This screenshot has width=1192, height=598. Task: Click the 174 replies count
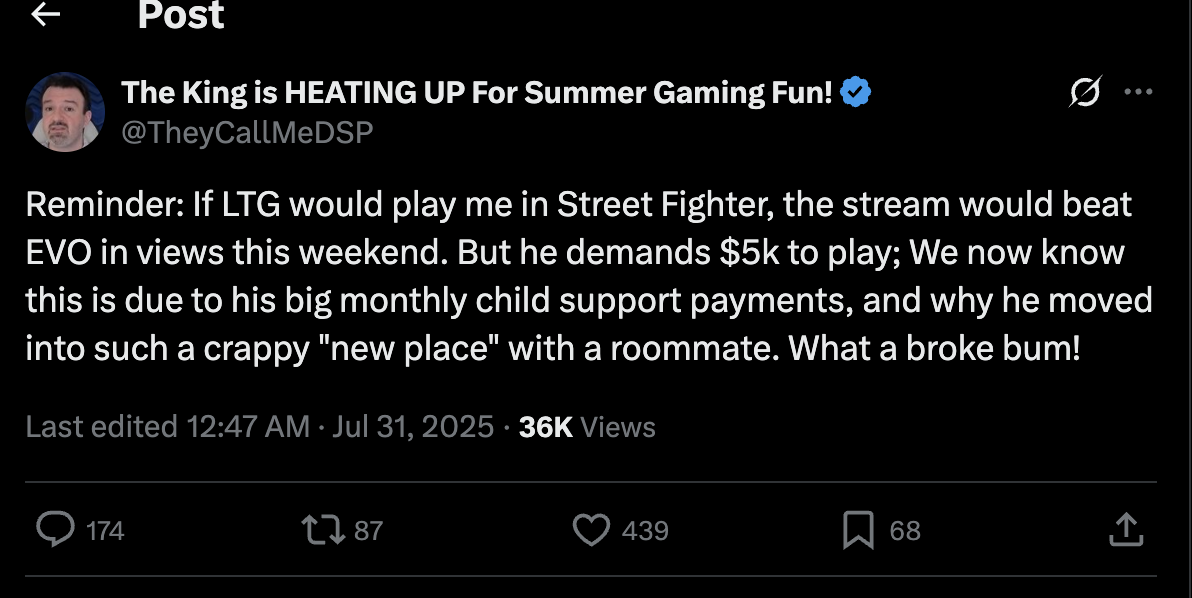click(x=105, y=530)
